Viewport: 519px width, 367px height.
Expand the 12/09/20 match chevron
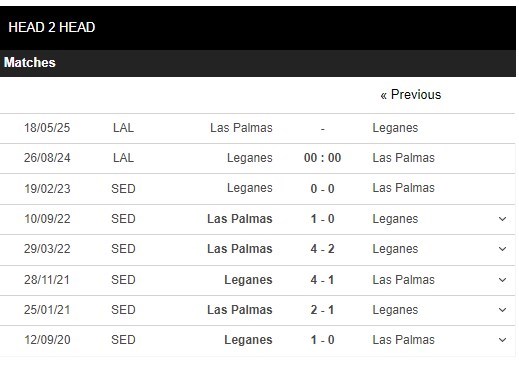pos(502,340)
